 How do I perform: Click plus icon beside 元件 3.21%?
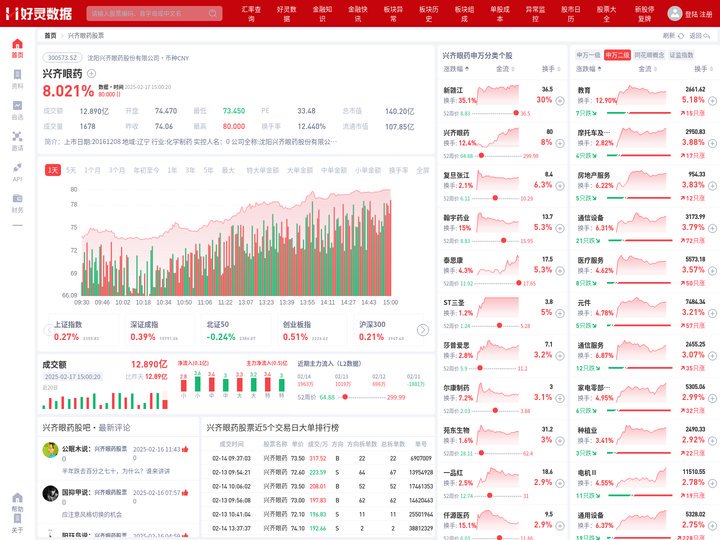[712, 313]
